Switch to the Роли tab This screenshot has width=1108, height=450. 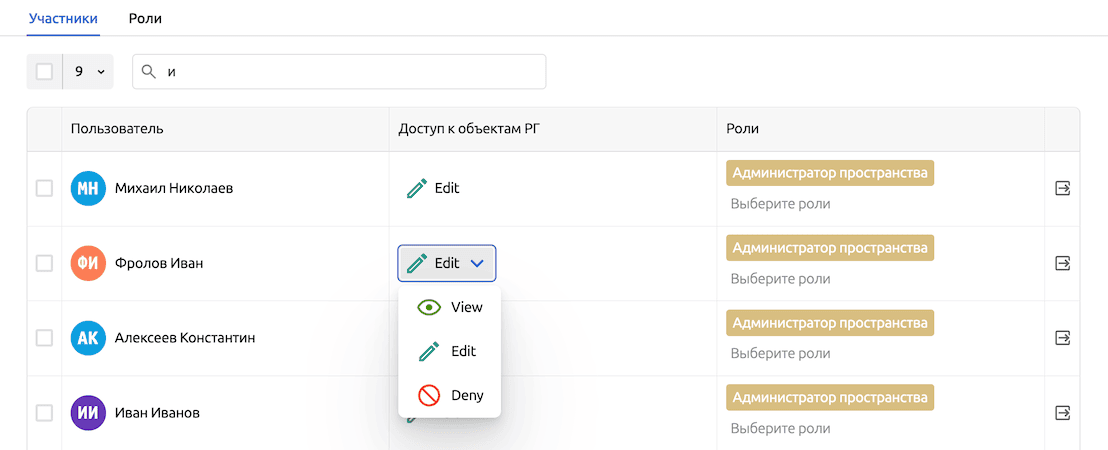[x=145, y=18]
